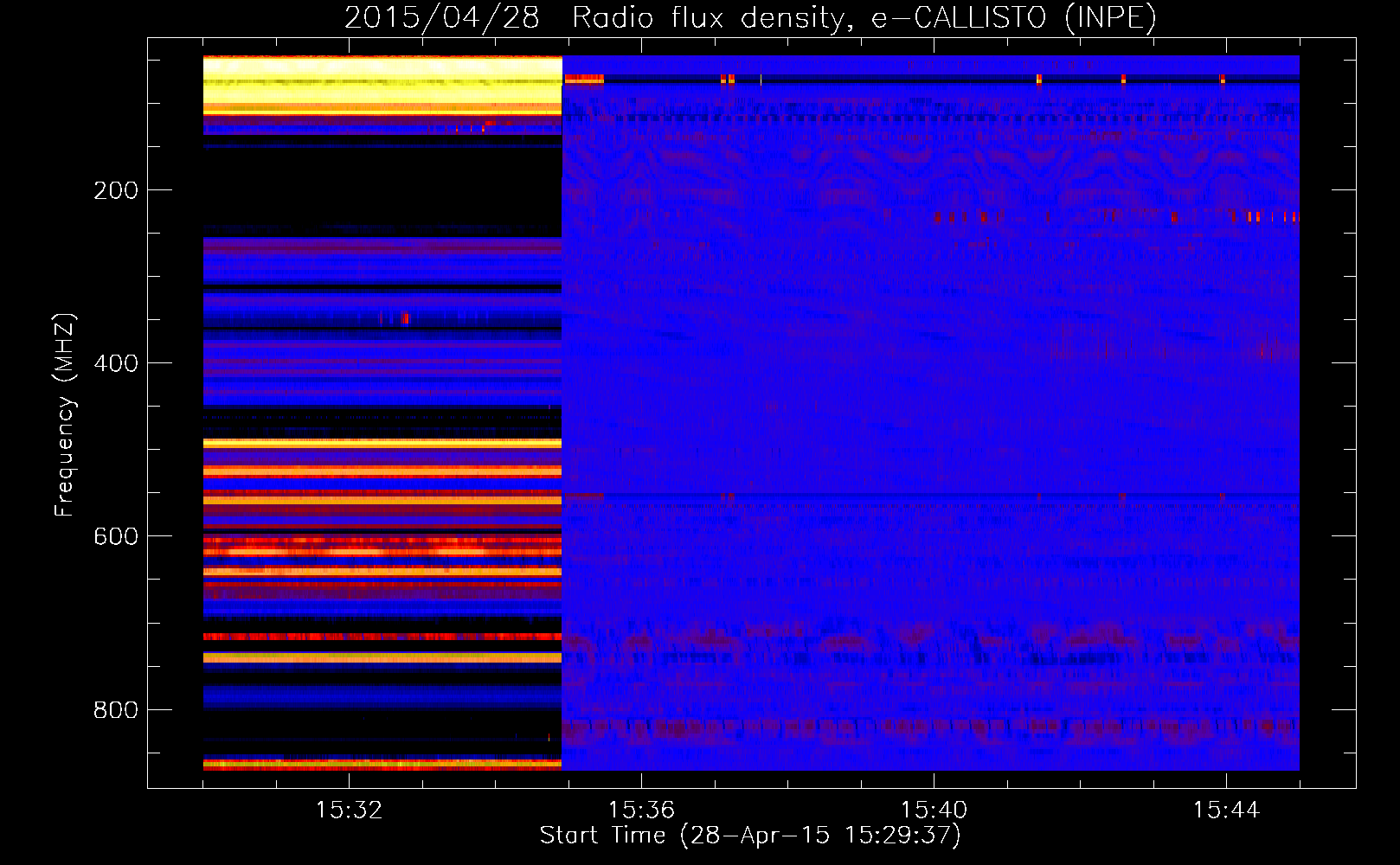1400x865 pixels.
Task: Click the "Start Time (28-Apr-15 15:29:37)" axis label
Action: [x=750, y=836]
